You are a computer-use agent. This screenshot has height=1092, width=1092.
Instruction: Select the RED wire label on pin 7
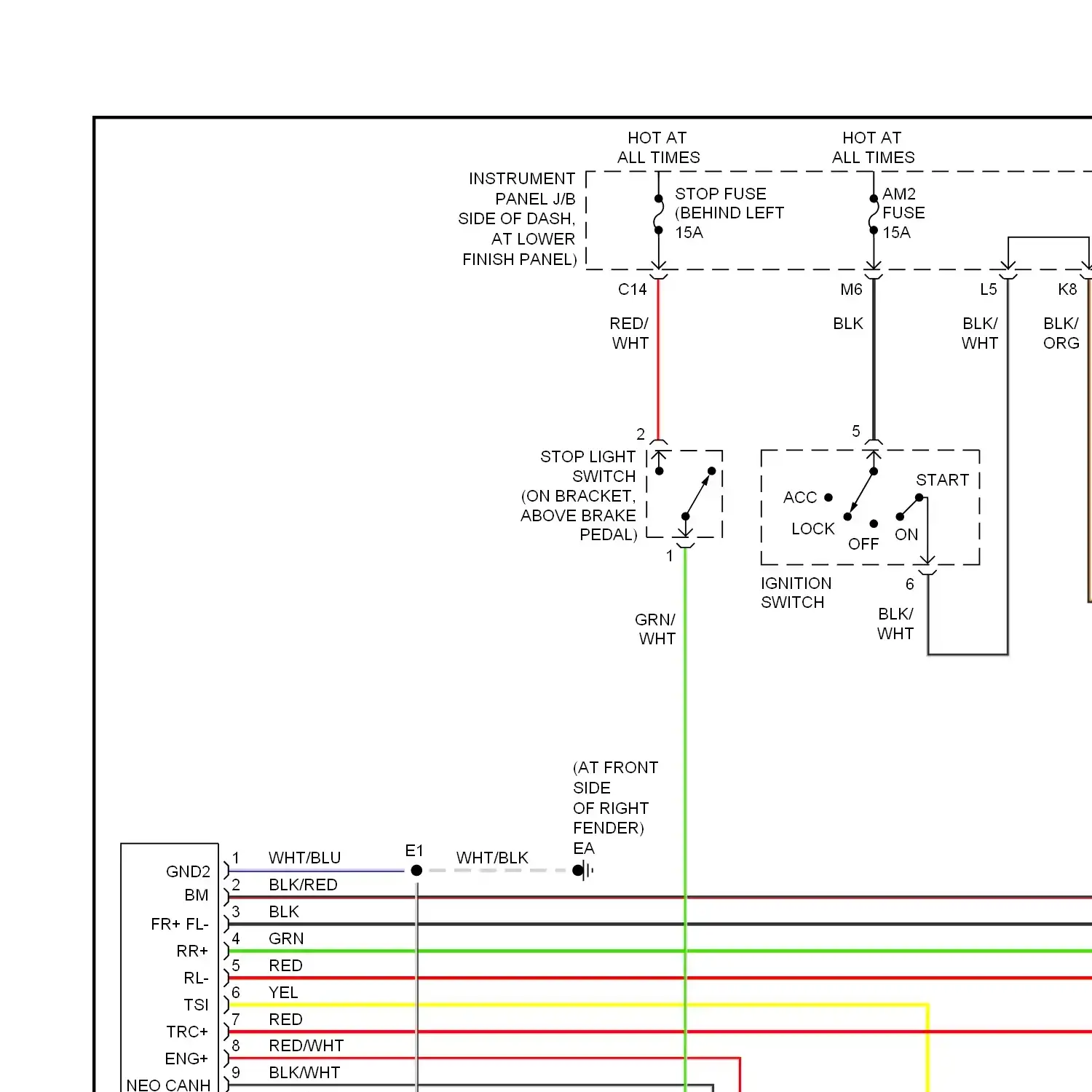click(285, 1020)
